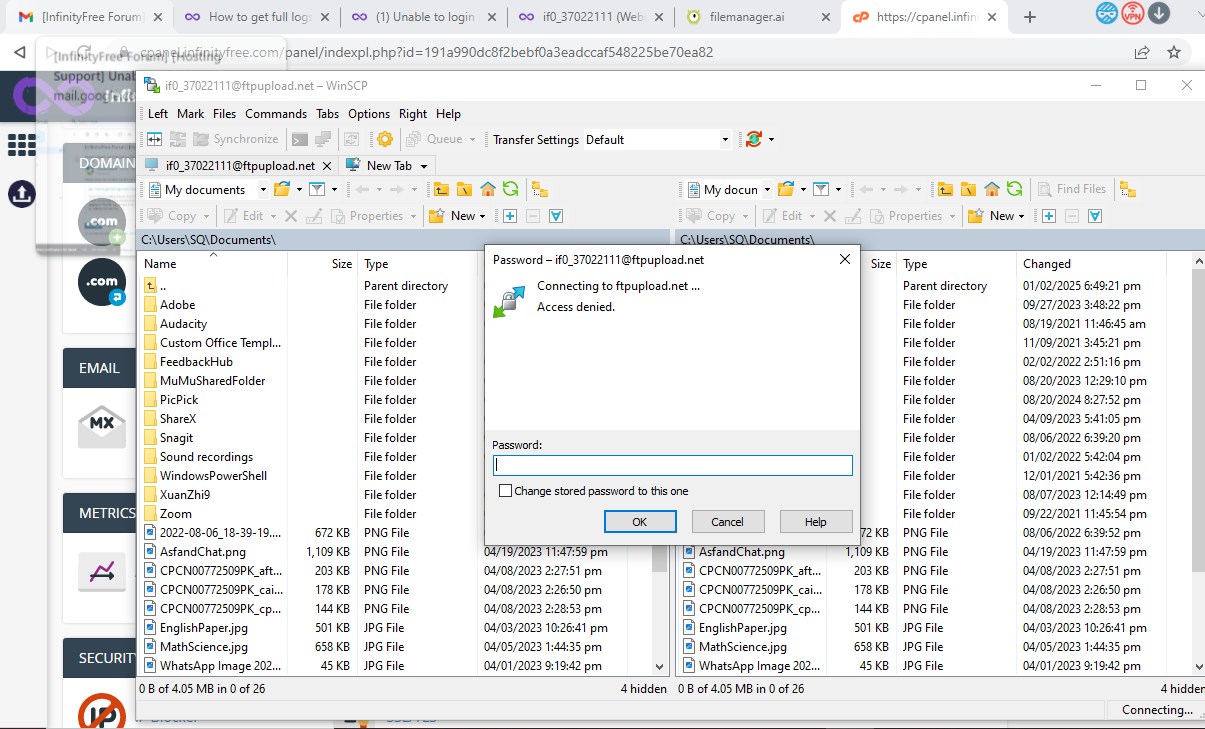Open dropdown arrow next to left panel filter
The width and height of the screenshot is (1205, 729).
(333, 189)
